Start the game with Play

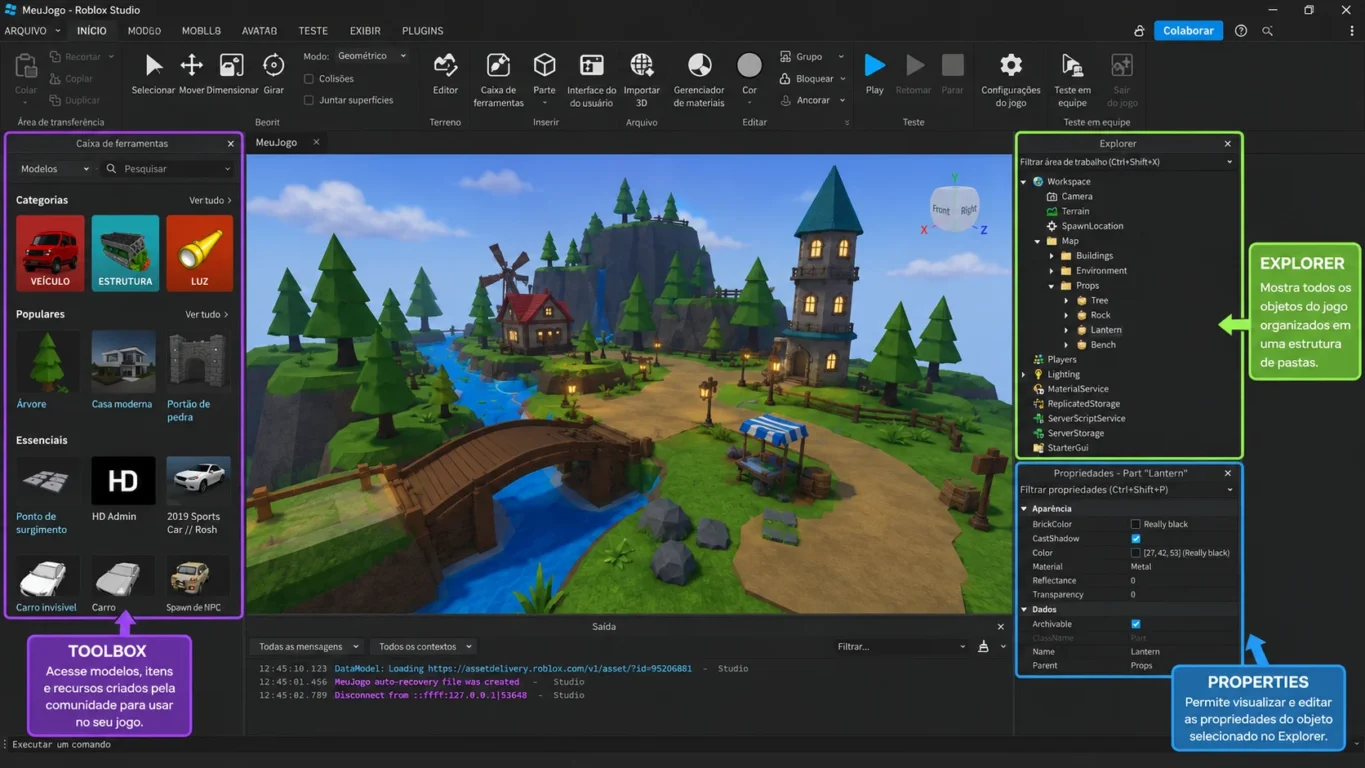pos(874,74)
